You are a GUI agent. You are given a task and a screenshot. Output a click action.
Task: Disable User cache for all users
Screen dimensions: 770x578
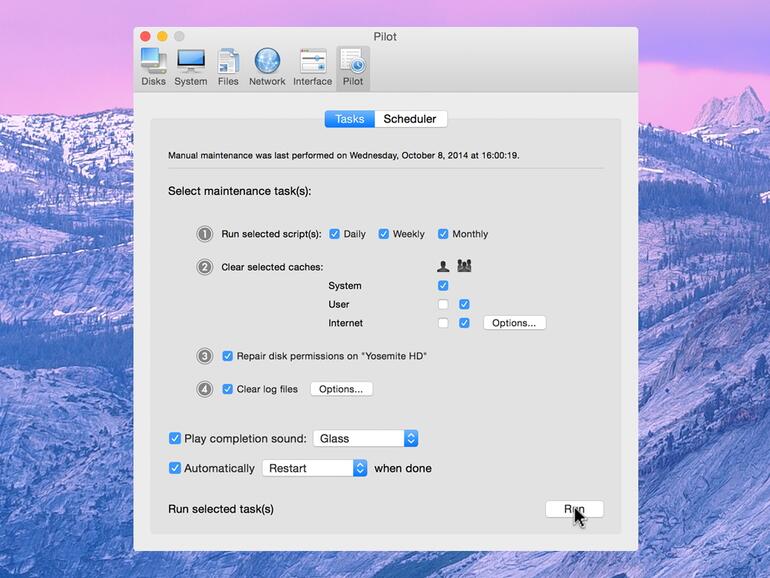(464, 304)
